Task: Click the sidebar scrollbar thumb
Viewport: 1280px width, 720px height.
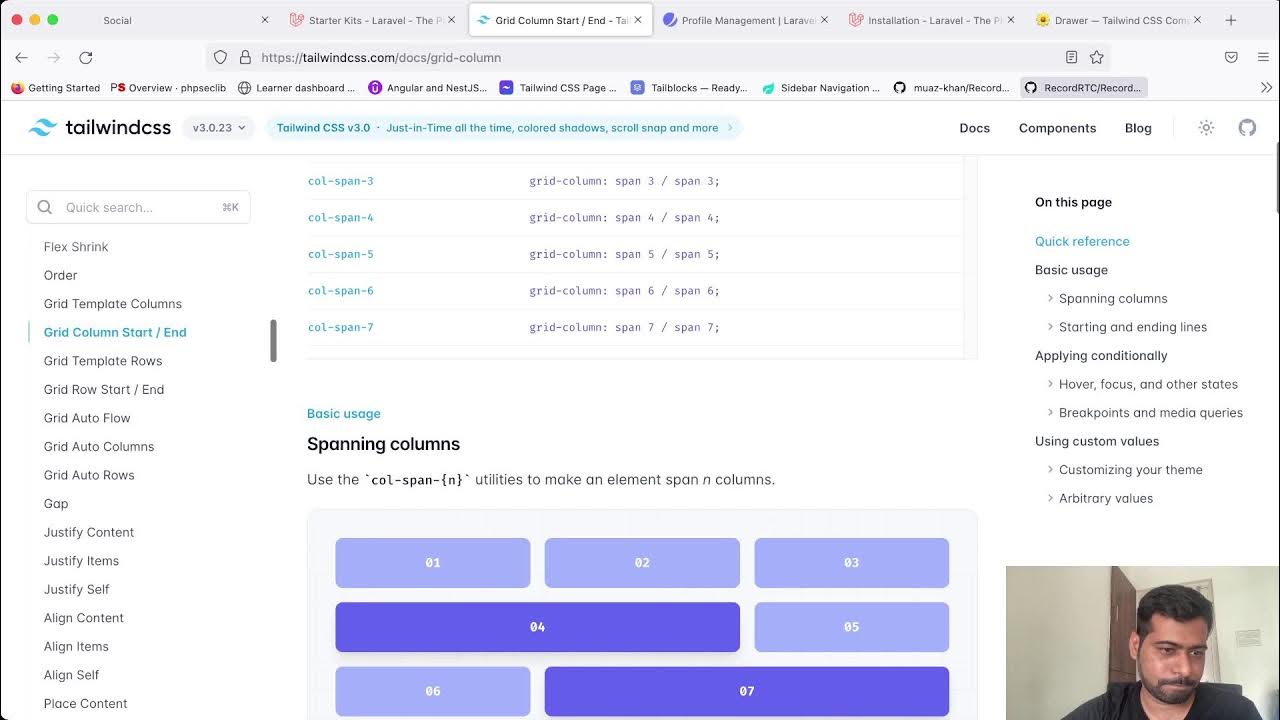Action: [x=273, y=341]
